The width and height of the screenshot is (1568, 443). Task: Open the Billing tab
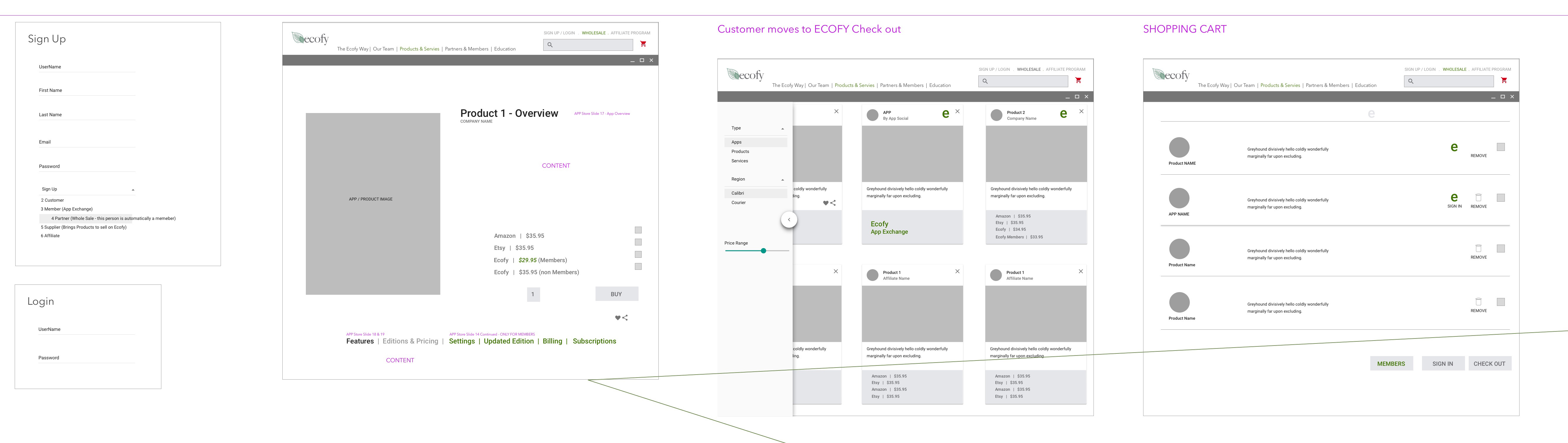pyautogui.click(x=552, y=341)
